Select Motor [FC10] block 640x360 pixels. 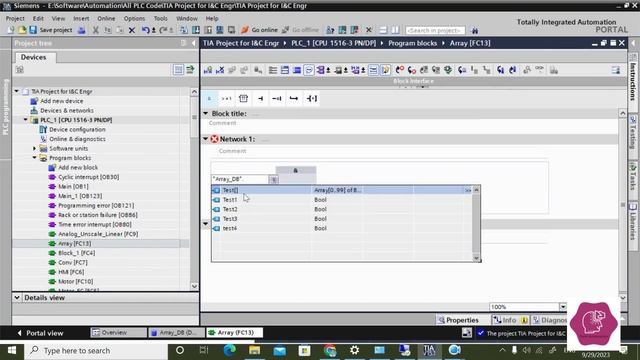tap(76, 282)
